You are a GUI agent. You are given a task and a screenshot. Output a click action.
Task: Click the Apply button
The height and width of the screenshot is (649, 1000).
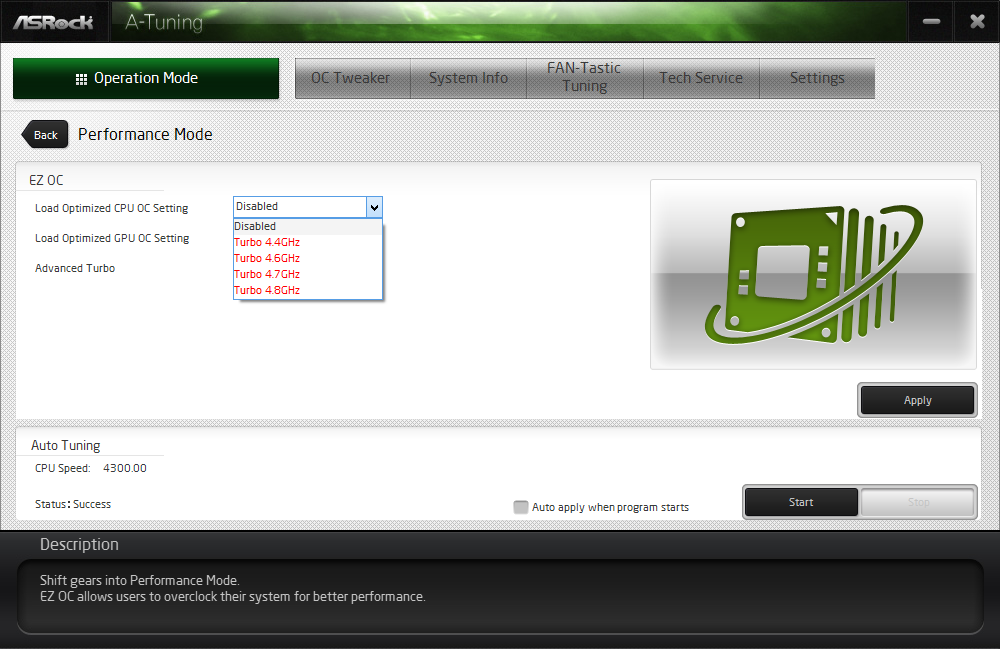coord(917,400)
